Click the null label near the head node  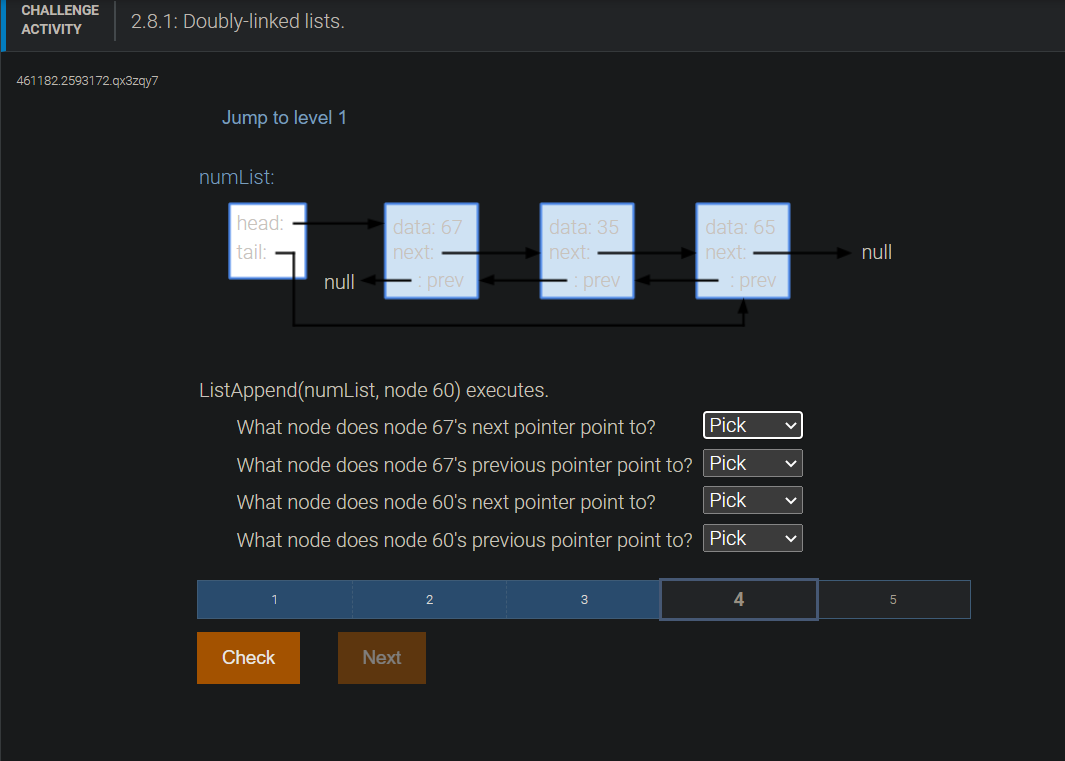(x=339, y=282)
